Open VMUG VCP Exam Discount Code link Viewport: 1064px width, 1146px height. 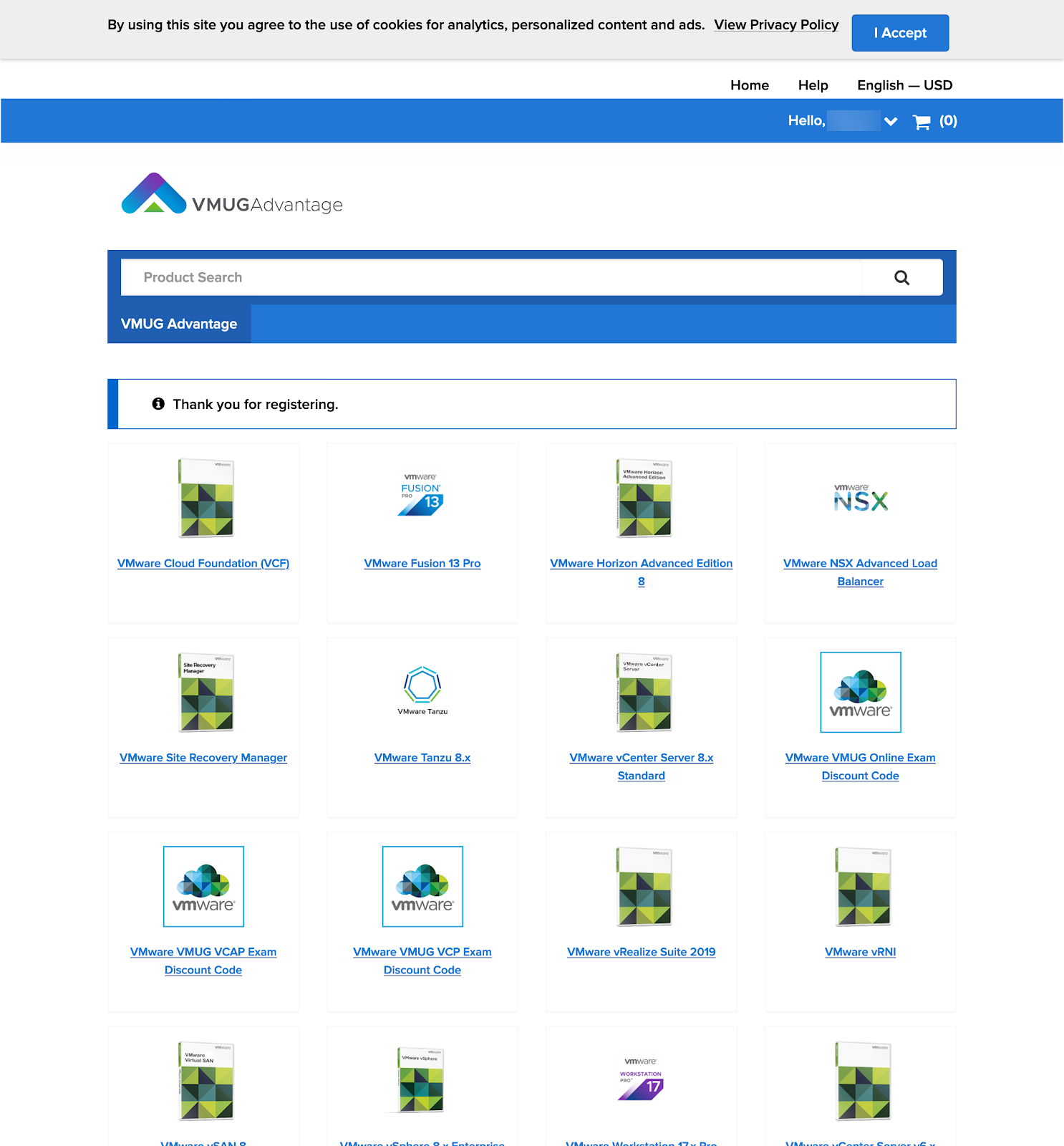coord(422,960)
